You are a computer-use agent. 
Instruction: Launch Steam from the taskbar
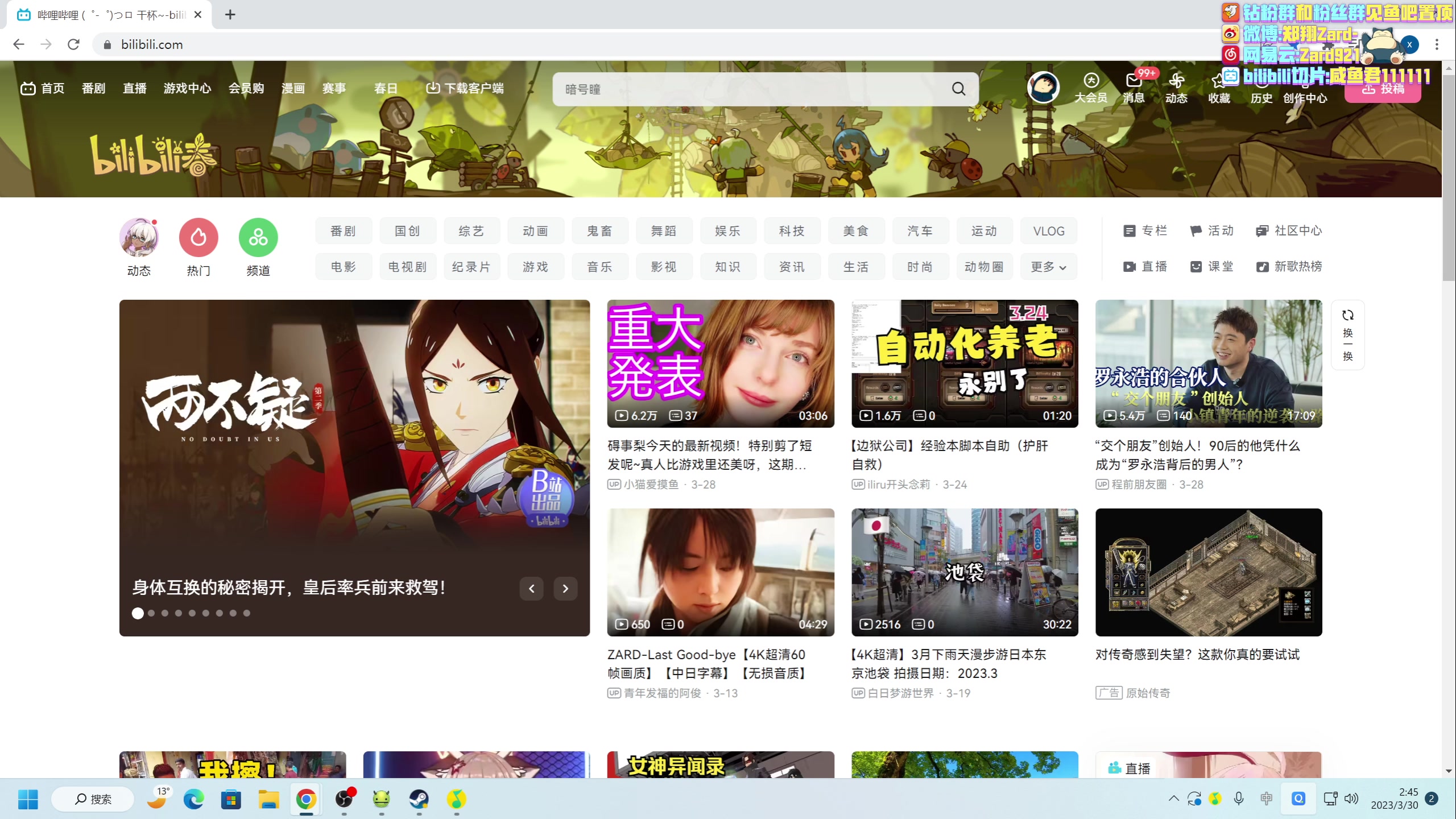(x=419, y=799)
